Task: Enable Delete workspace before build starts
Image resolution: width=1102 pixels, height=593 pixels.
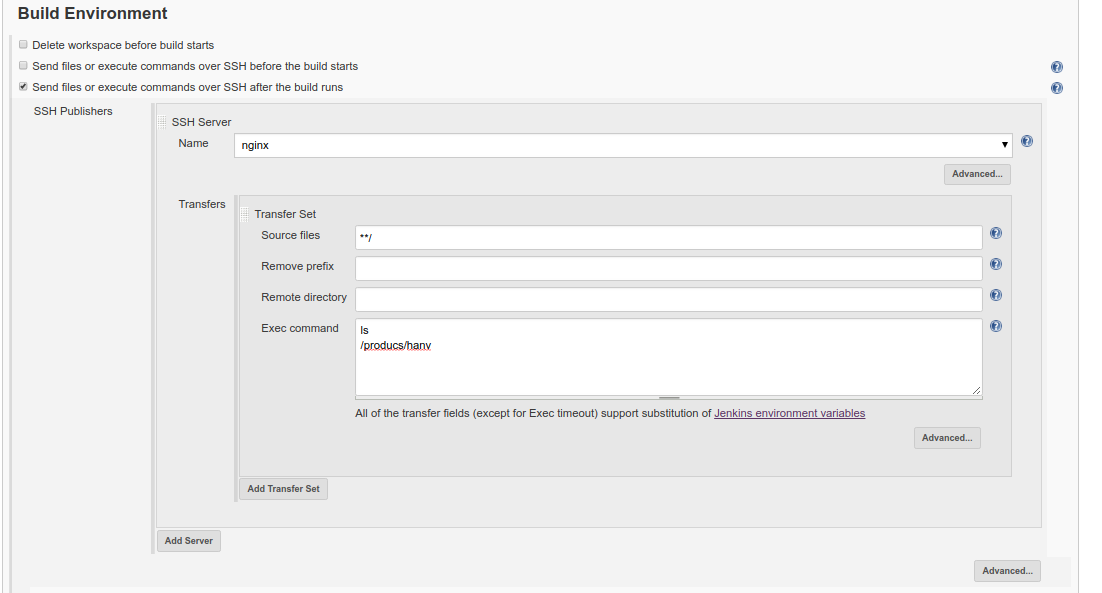Action: point(23,45)
